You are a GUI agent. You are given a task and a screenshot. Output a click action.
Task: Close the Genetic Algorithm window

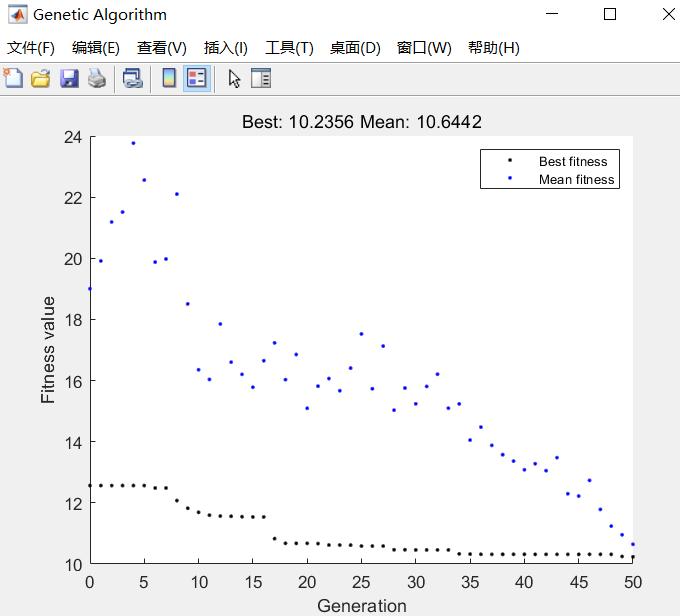click(668, 14)
